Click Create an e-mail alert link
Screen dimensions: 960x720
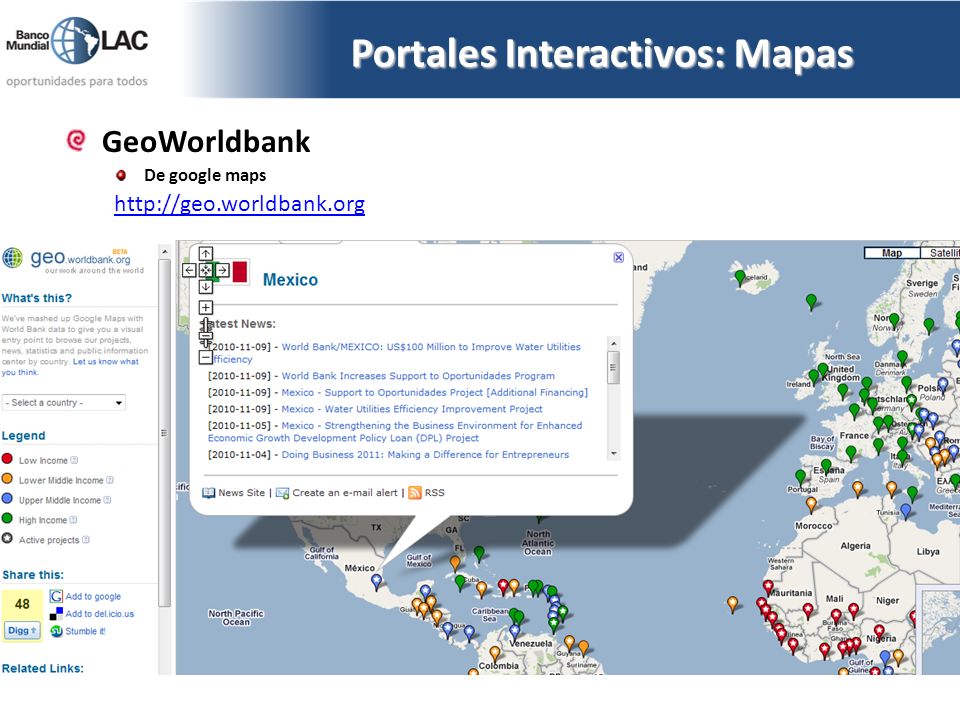point(345,492)
